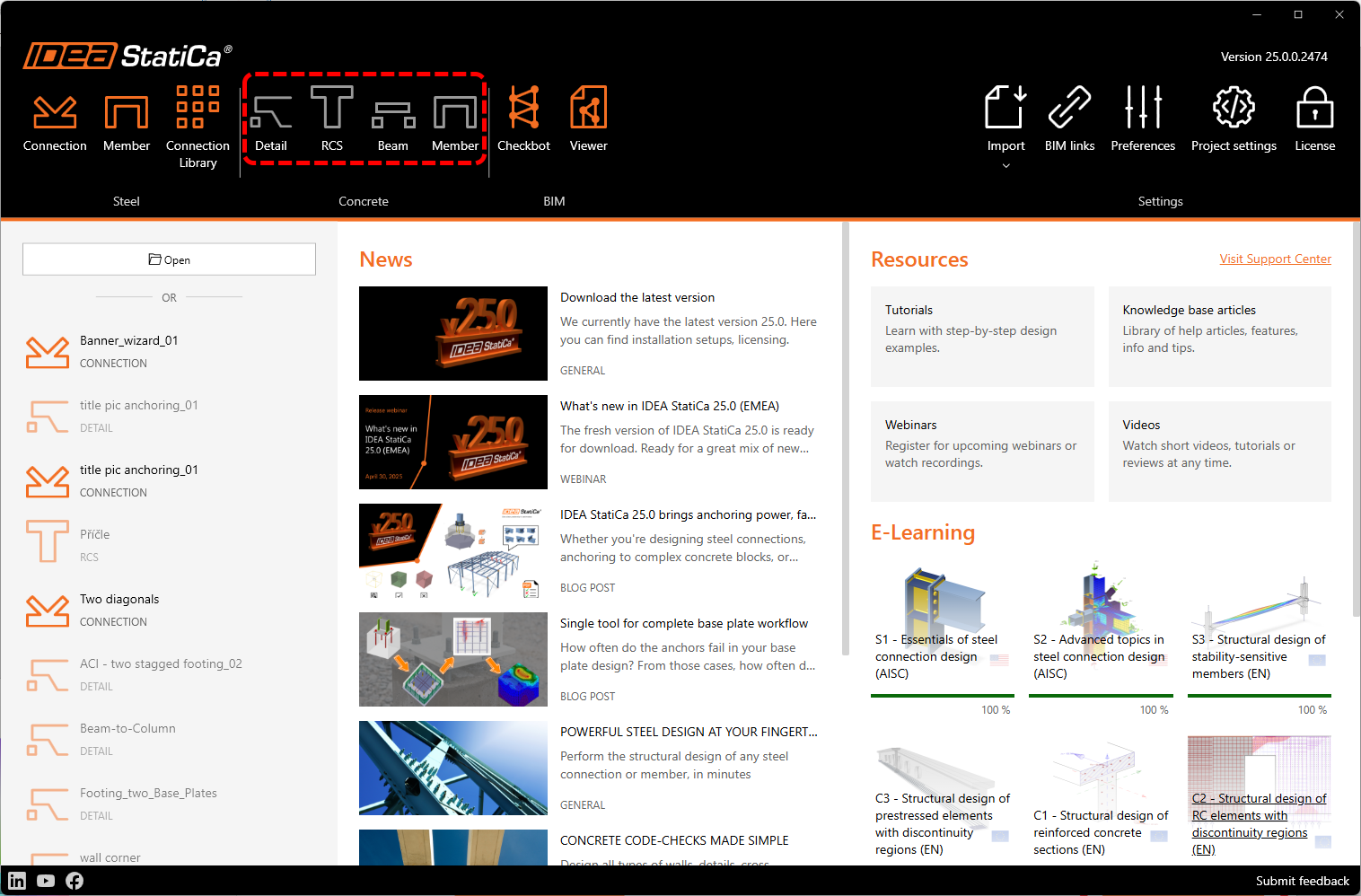Open recent detail title pic anchoring_01
Screen dimensions: 1361x896
(169, 417)
